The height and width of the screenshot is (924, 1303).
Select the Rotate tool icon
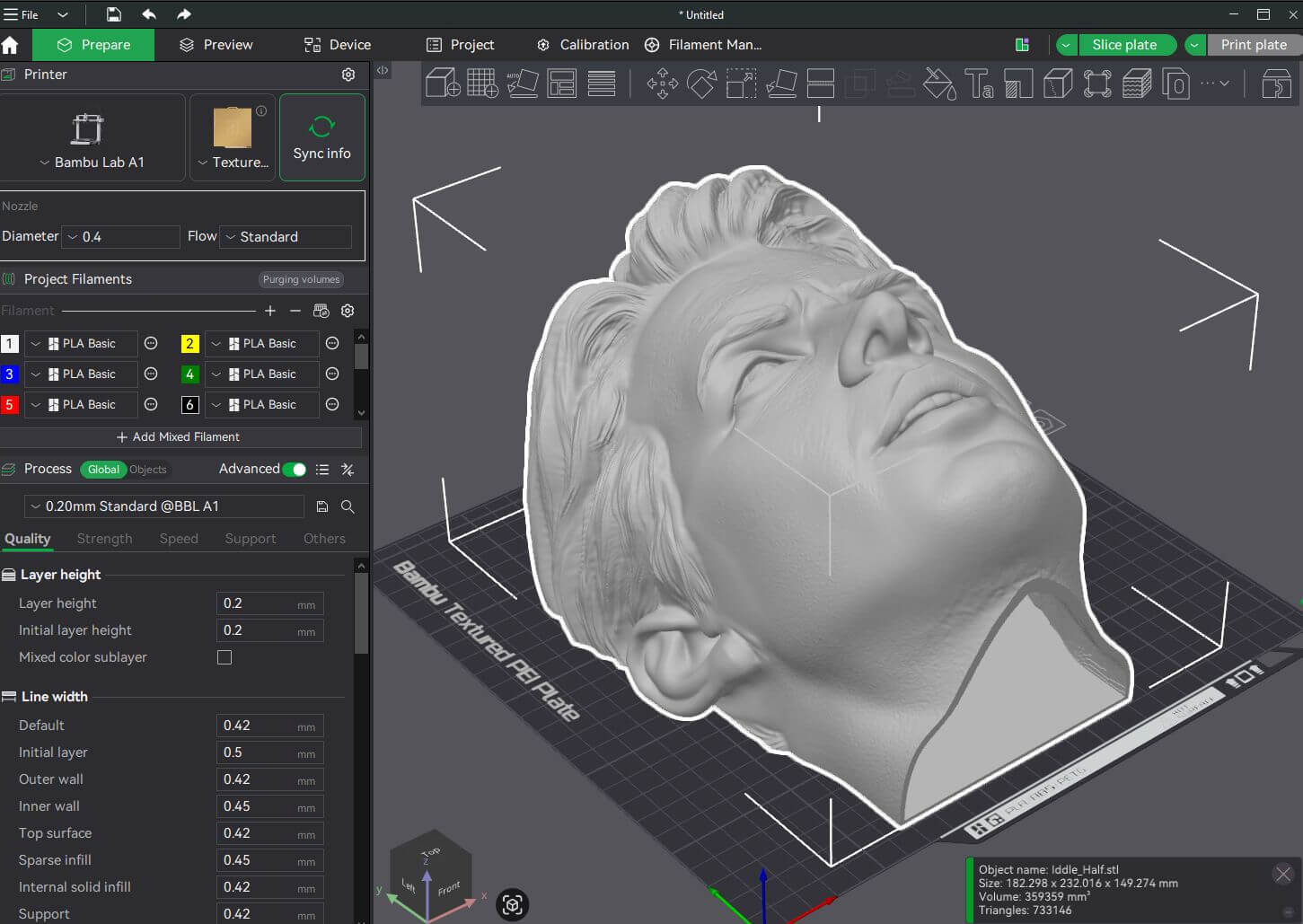[x=702, y=84]
